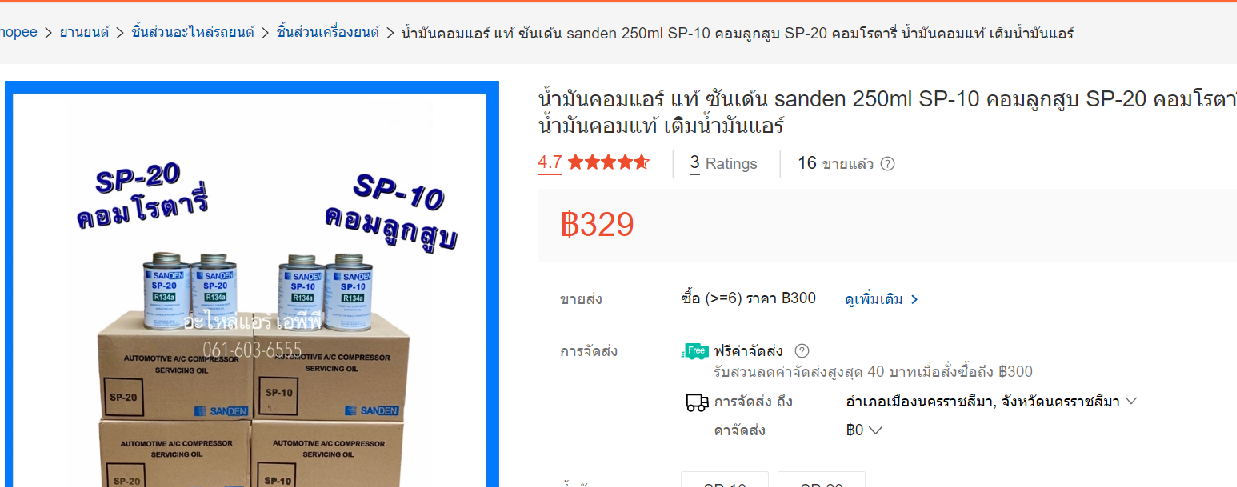
Task: Go to ยานยนต์ breadcrumb category
Action: pyautogui.click(x=84, y=33)
